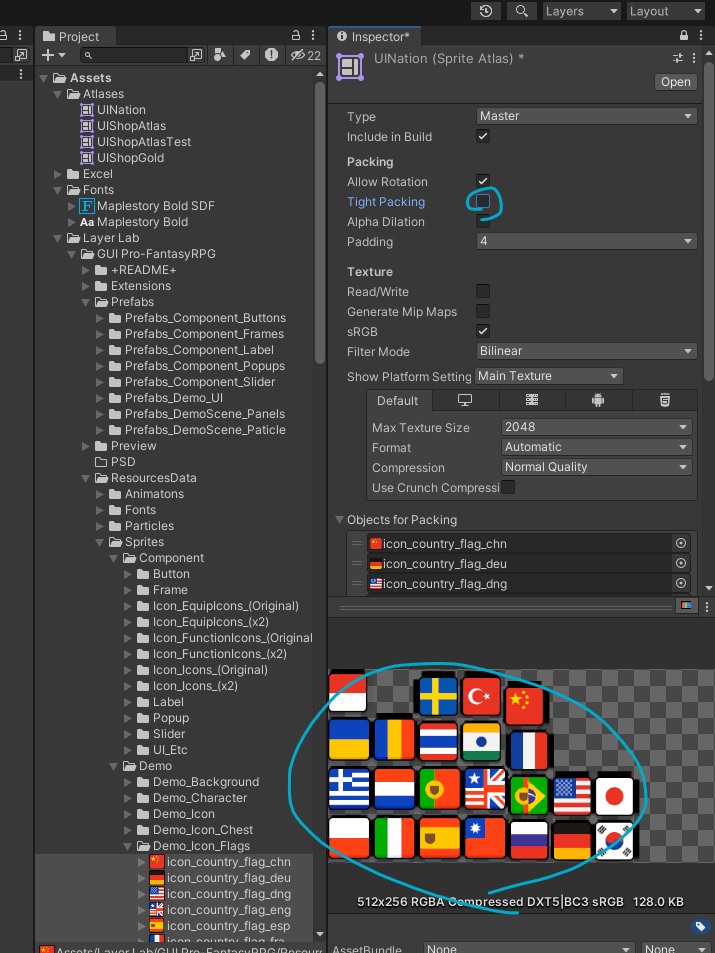Click the plus add-asset button in Project

(53, 55)
